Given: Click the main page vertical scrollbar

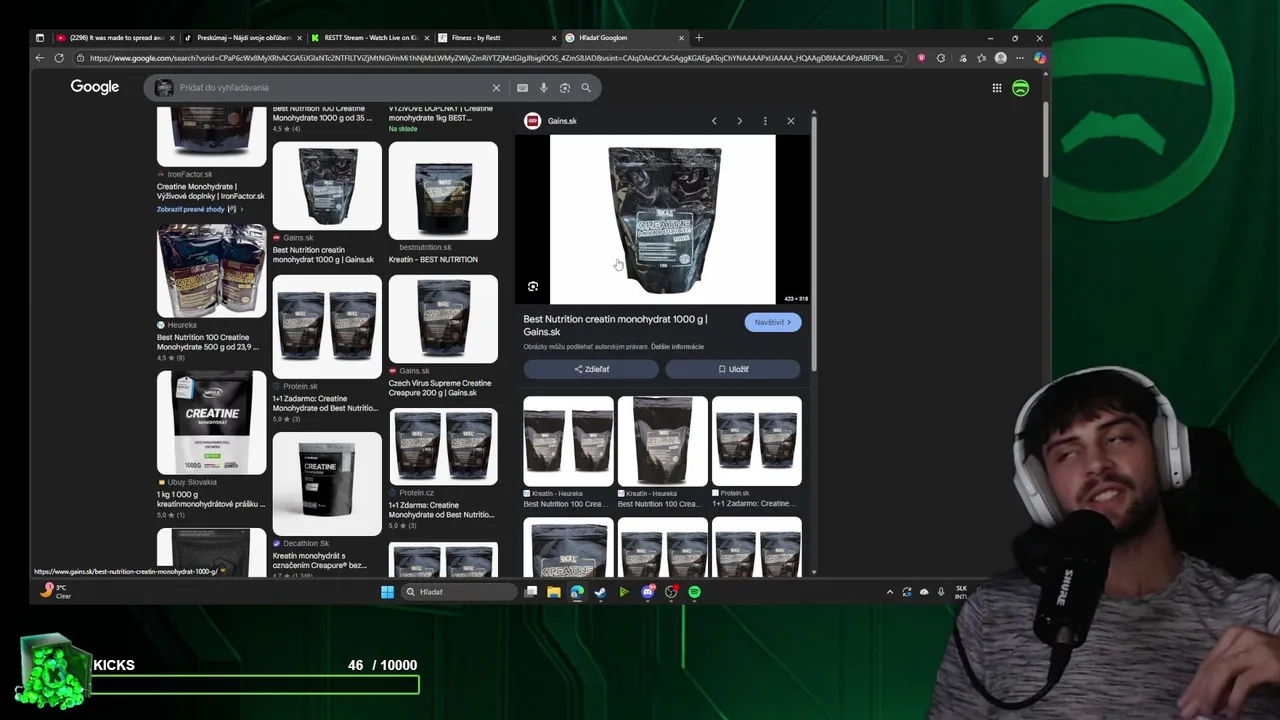Looking at the screenshot, I should (1046, 140).
